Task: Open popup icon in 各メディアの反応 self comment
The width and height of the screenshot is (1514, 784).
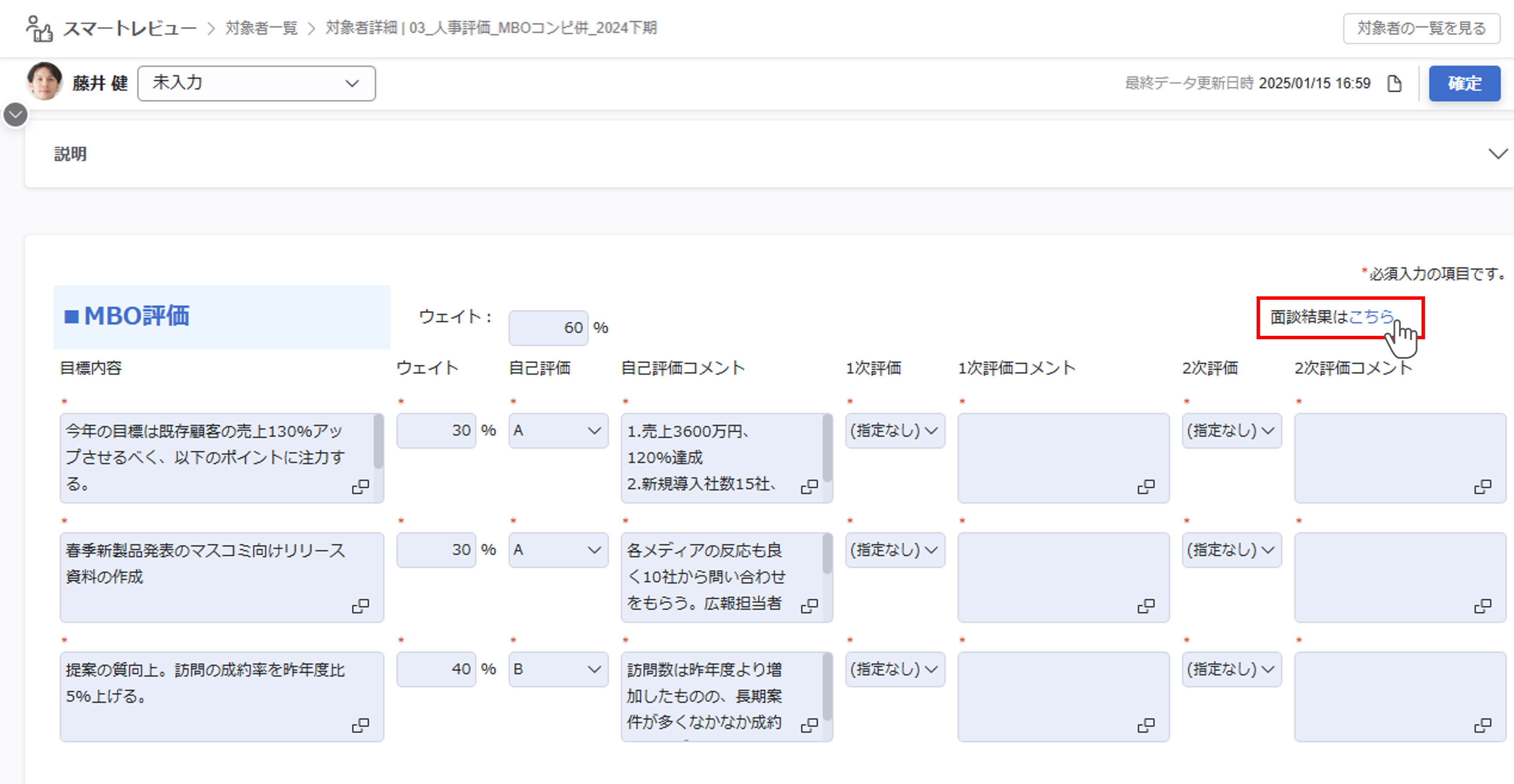Action: point(810,606)
